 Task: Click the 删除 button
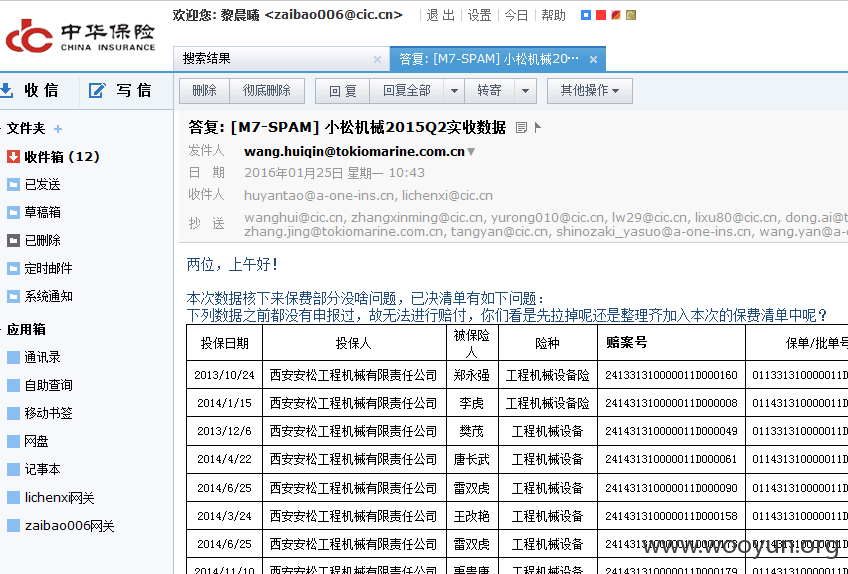(x=204, y=91)
